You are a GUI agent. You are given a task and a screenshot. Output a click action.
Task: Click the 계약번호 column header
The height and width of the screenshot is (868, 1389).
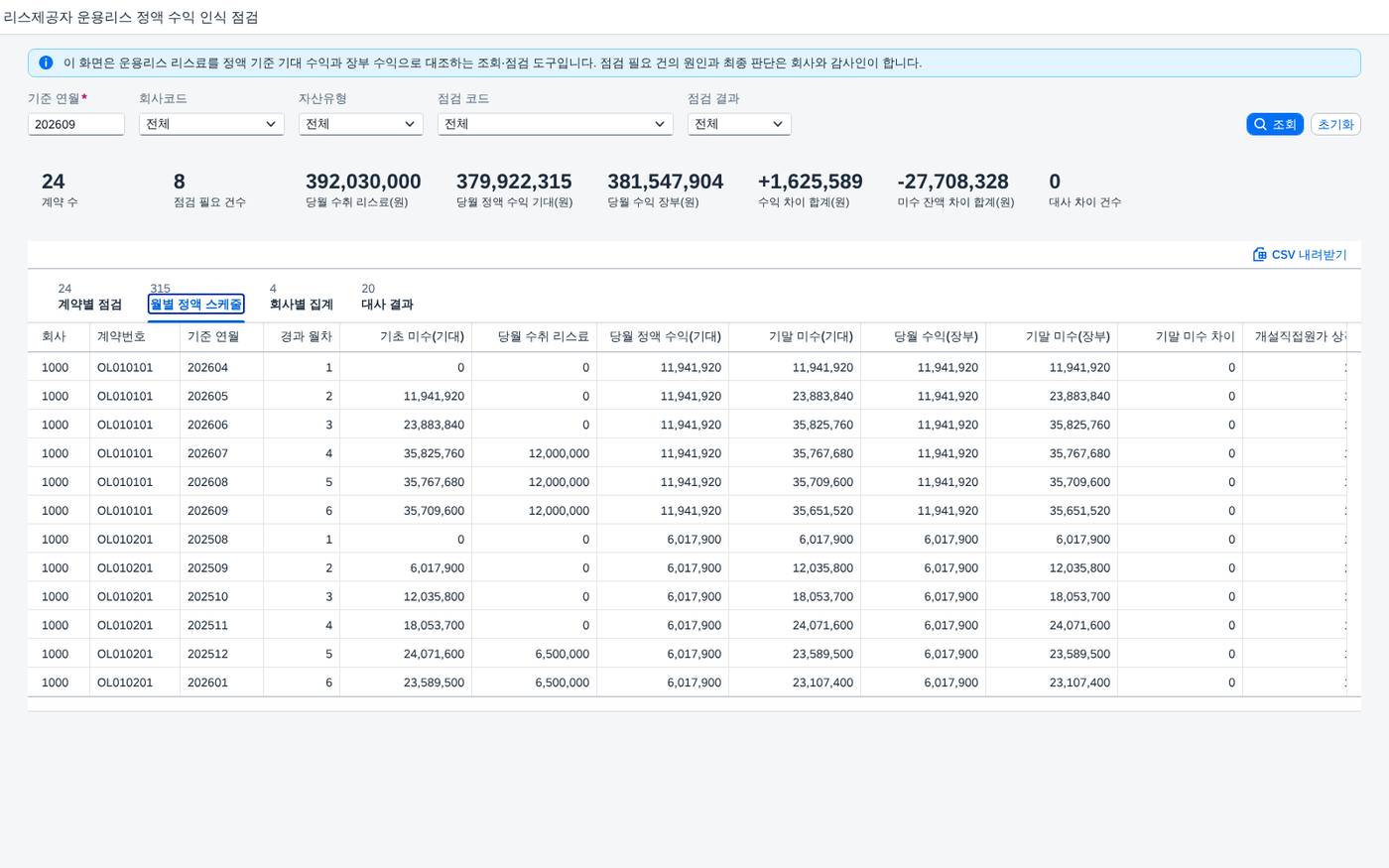pos(135,337)
